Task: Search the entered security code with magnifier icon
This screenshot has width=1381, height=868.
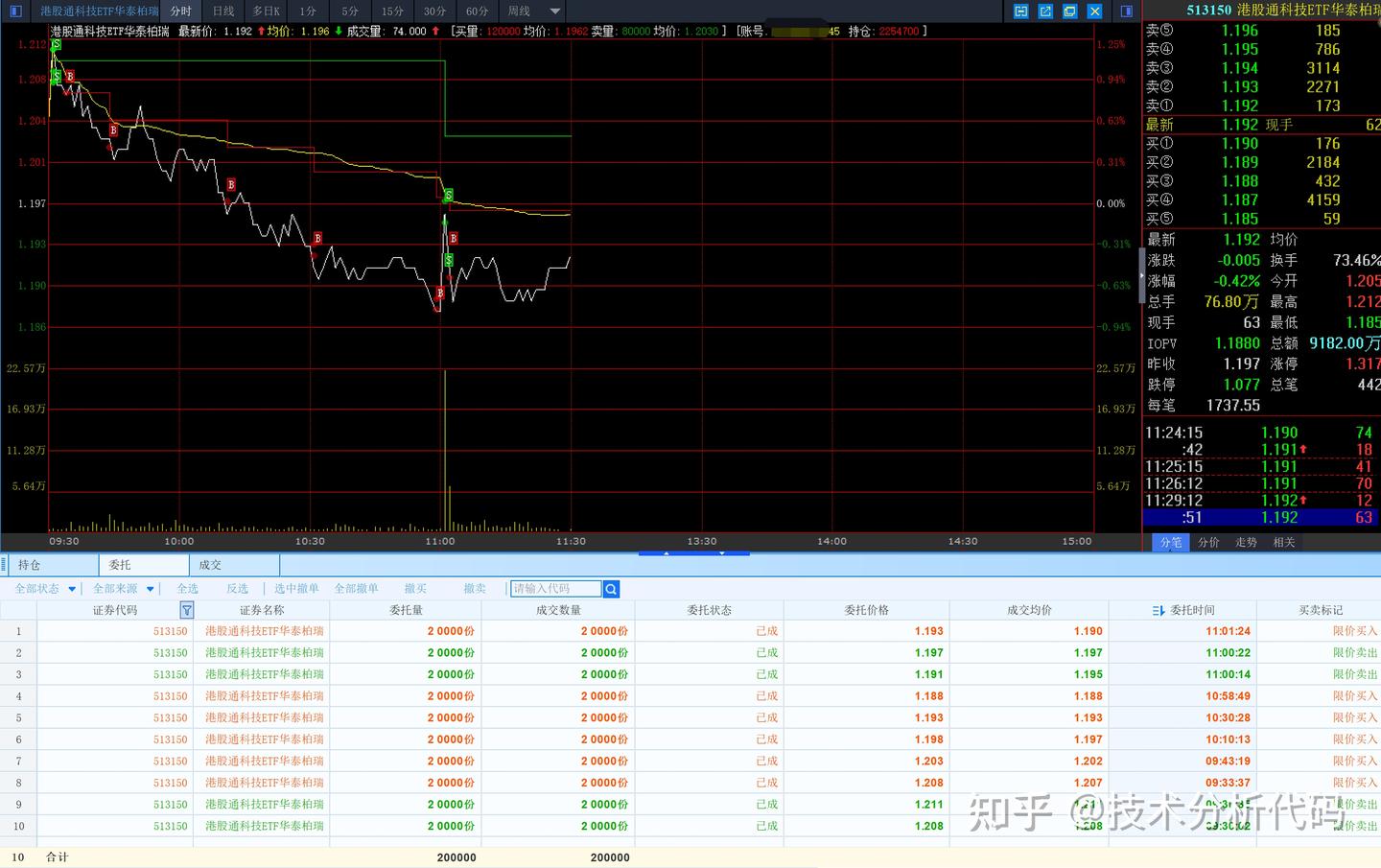Action: [611, 589]
